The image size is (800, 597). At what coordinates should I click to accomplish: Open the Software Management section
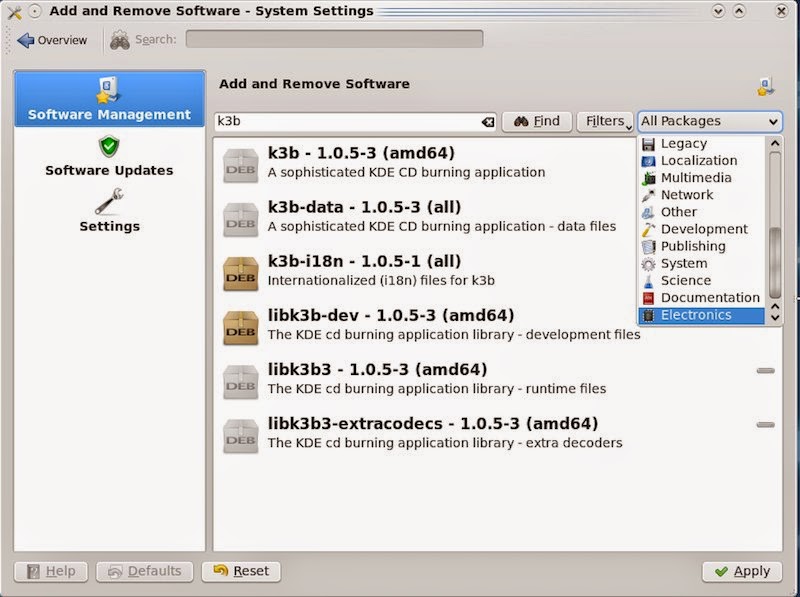(110, 99)
